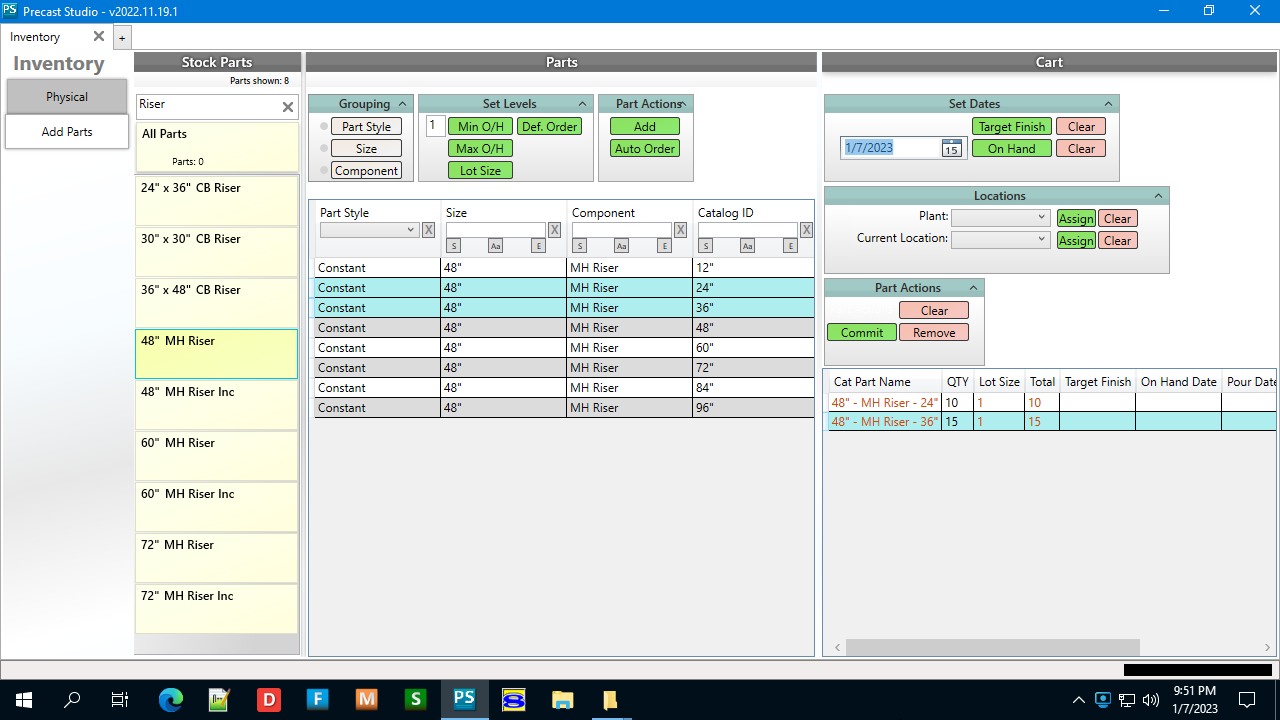Open the calendar picker in Set Dates

tap(951, 148)
